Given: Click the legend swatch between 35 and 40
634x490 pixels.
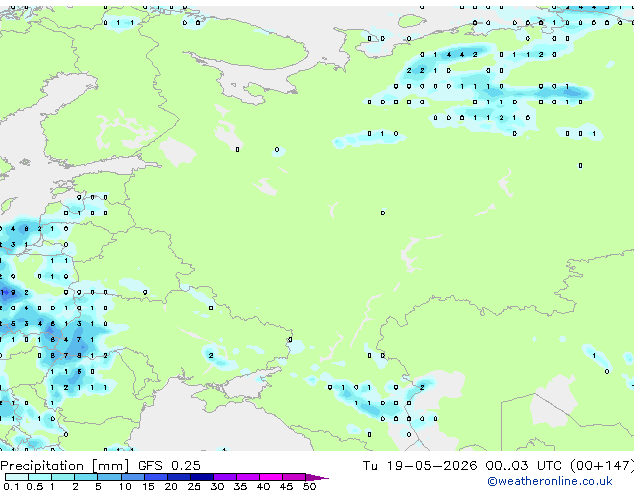Looking at the screenshot, I should point(248,477).
